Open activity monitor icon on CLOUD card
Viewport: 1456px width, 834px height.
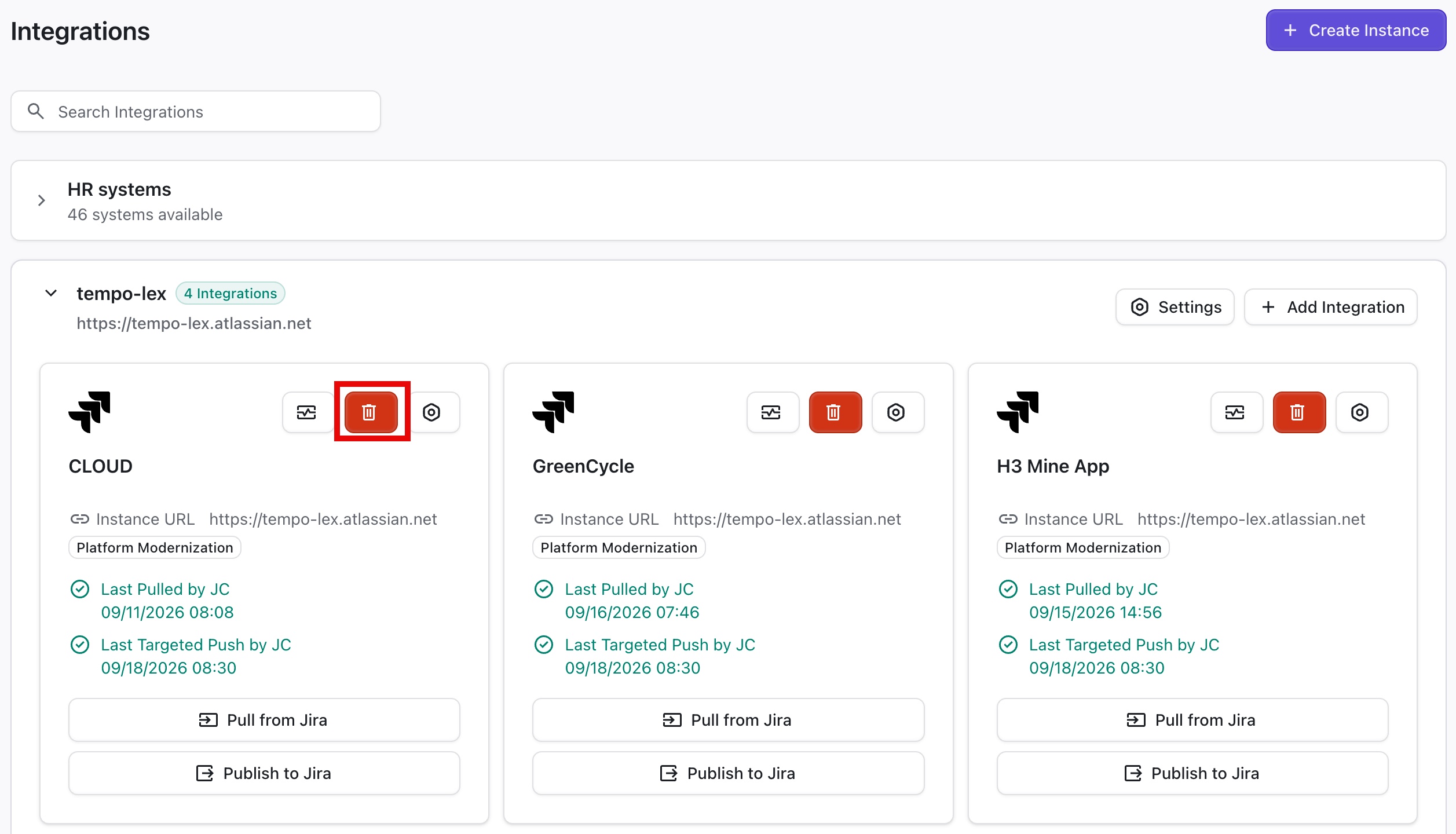pos(307,412)
